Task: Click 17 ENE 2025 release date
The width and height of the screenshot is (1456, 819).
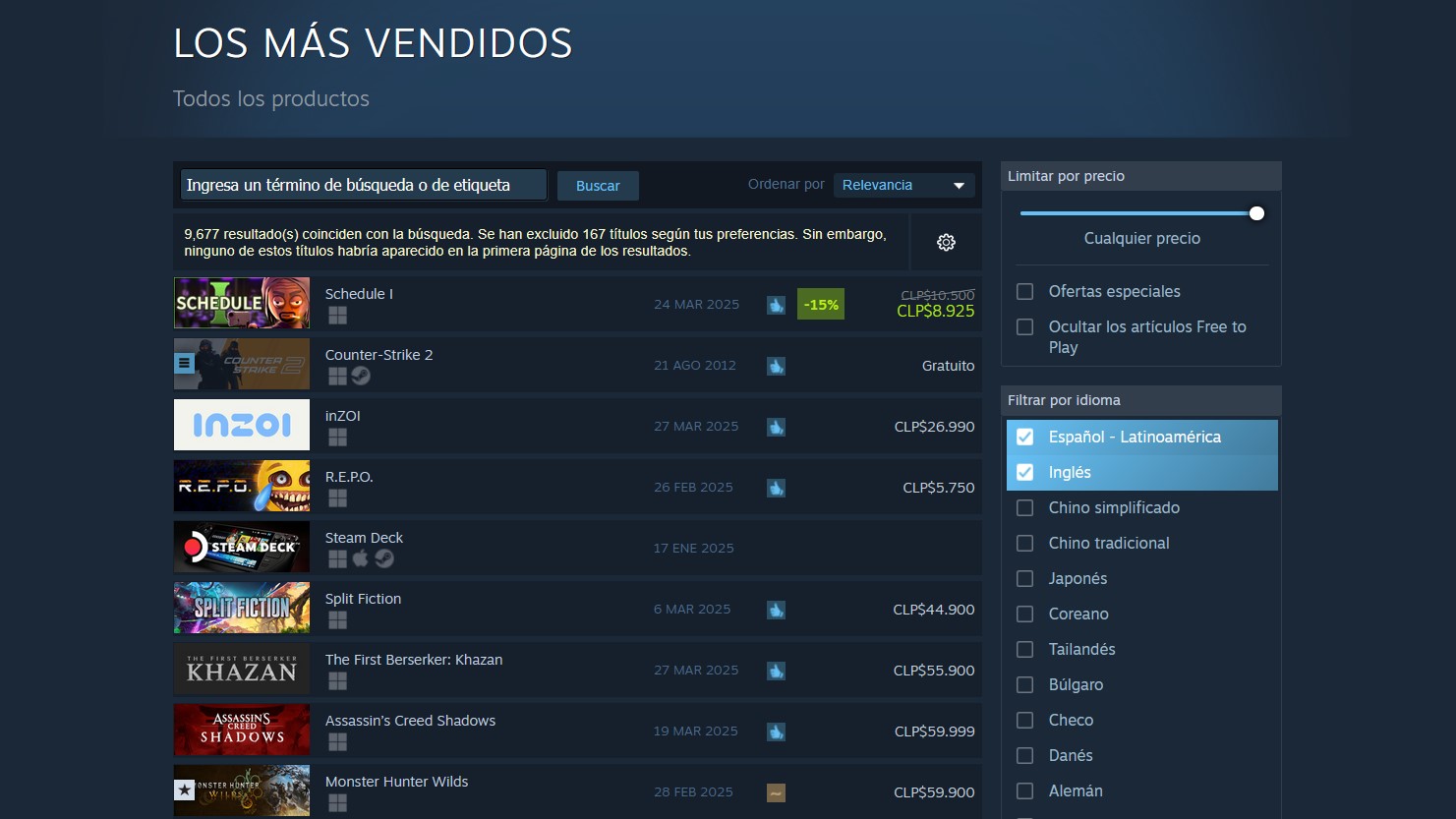Action: 694,549
